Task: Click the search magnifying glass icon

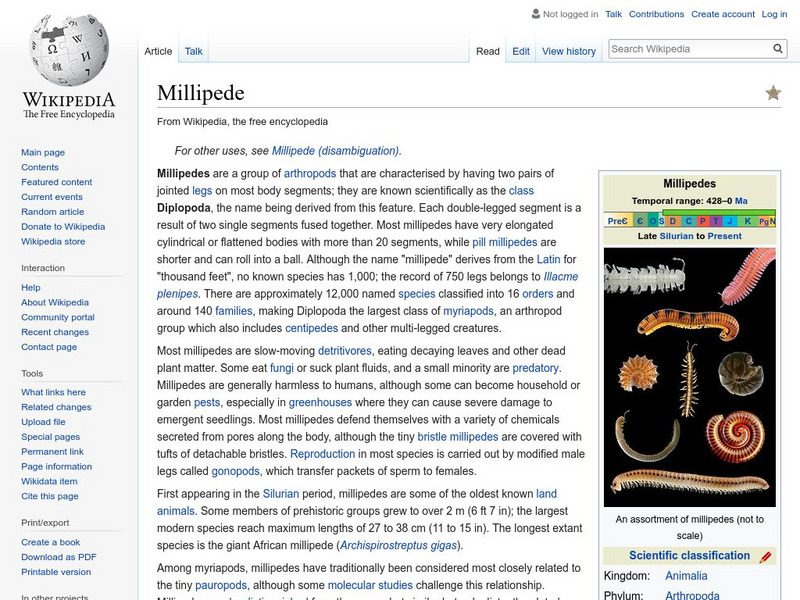Action: coord(778,47)
